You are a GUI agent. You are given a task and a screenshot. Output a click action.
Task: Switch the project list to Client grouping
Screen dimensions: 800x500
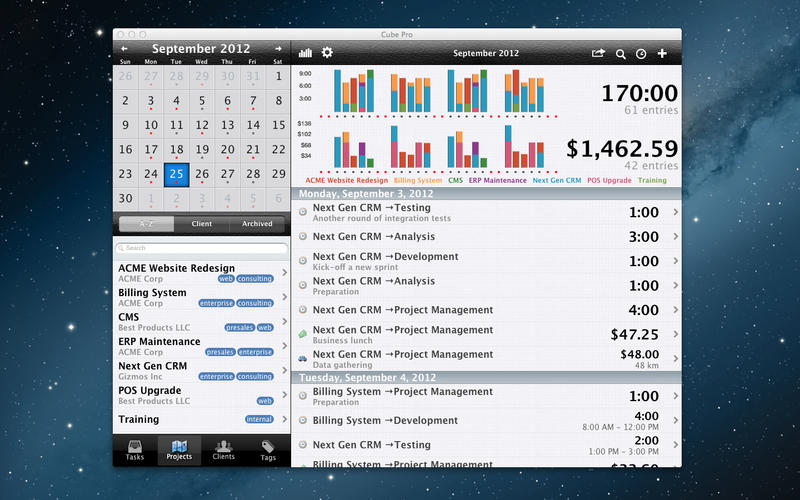[x=201, y=224]
